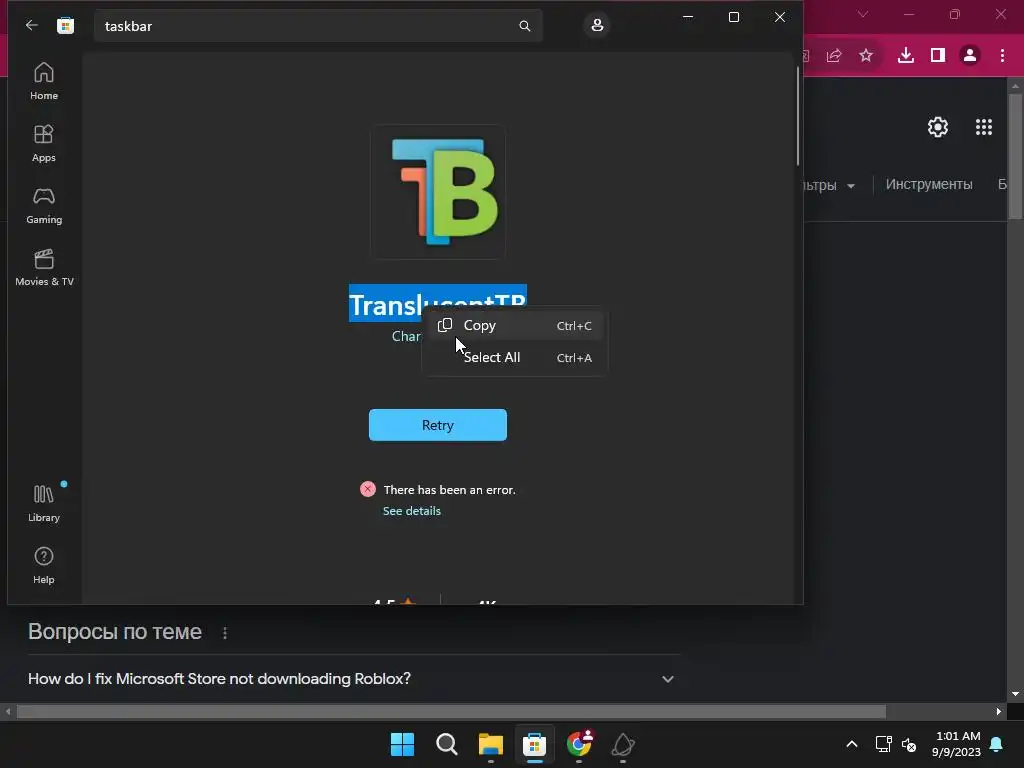Open Help in the Store sidebar

click(x=44, y=565)
